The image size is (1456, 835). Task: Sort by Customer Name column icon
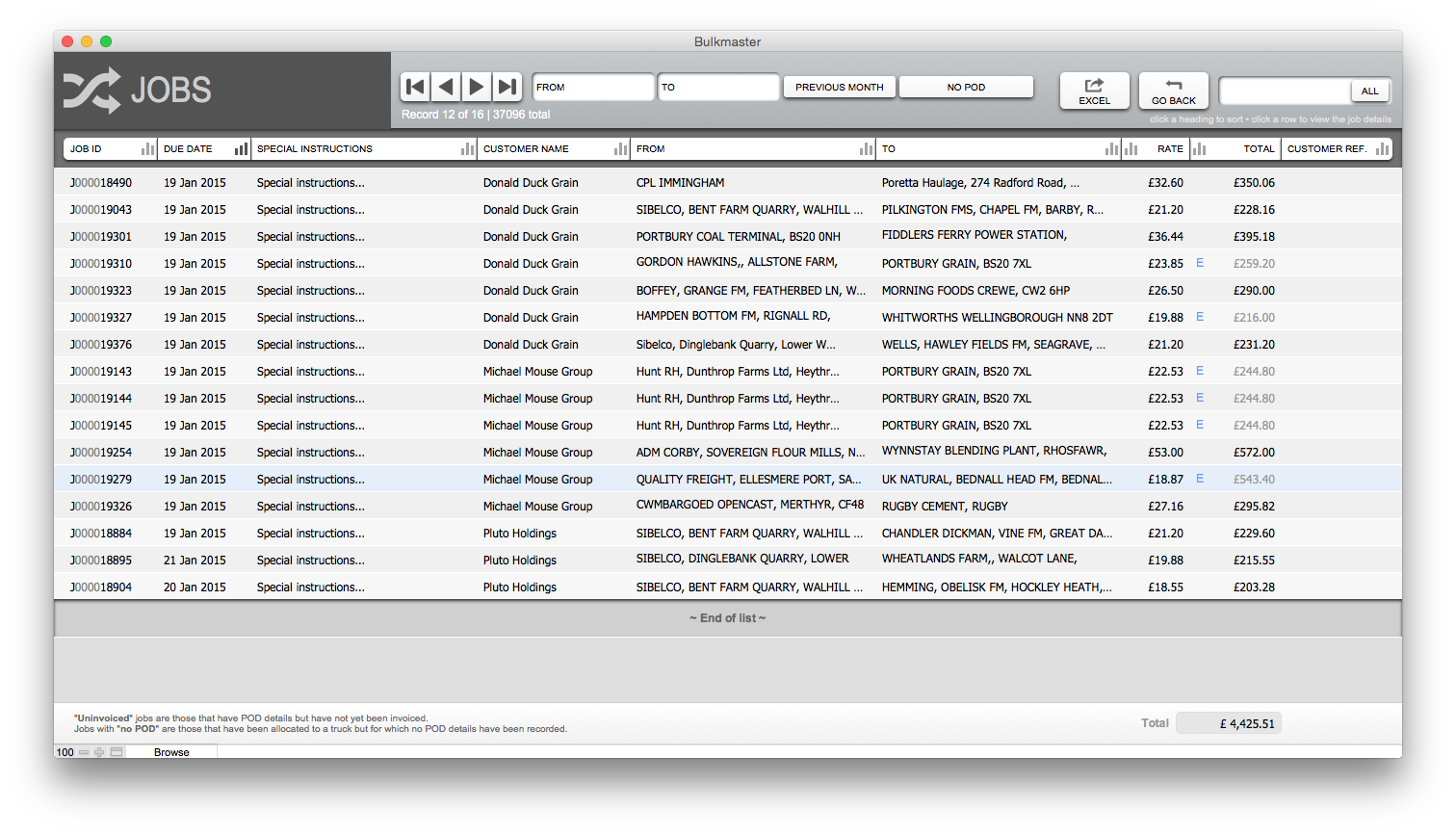(621, 148)
